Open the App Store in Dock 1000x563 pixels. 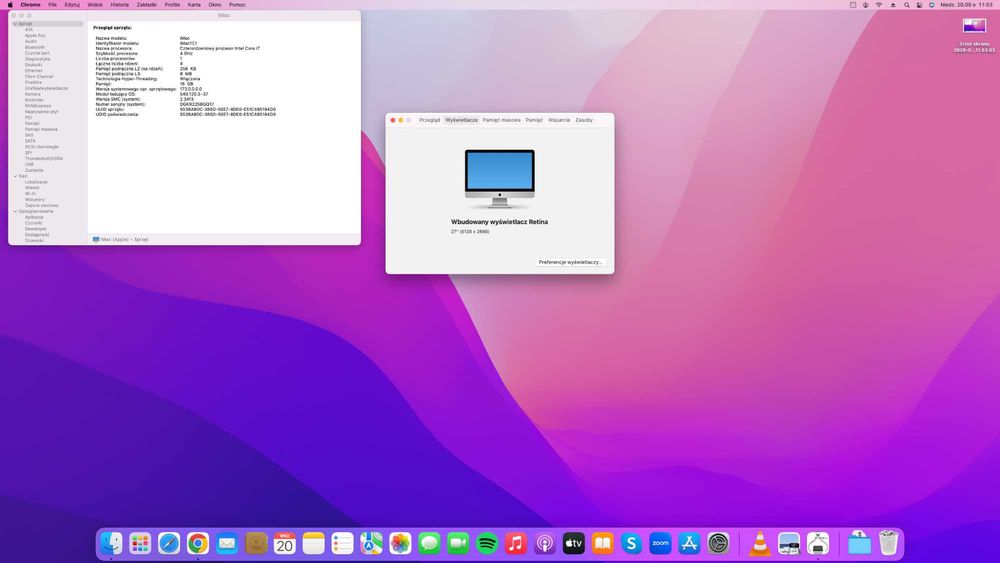point(689,543)
